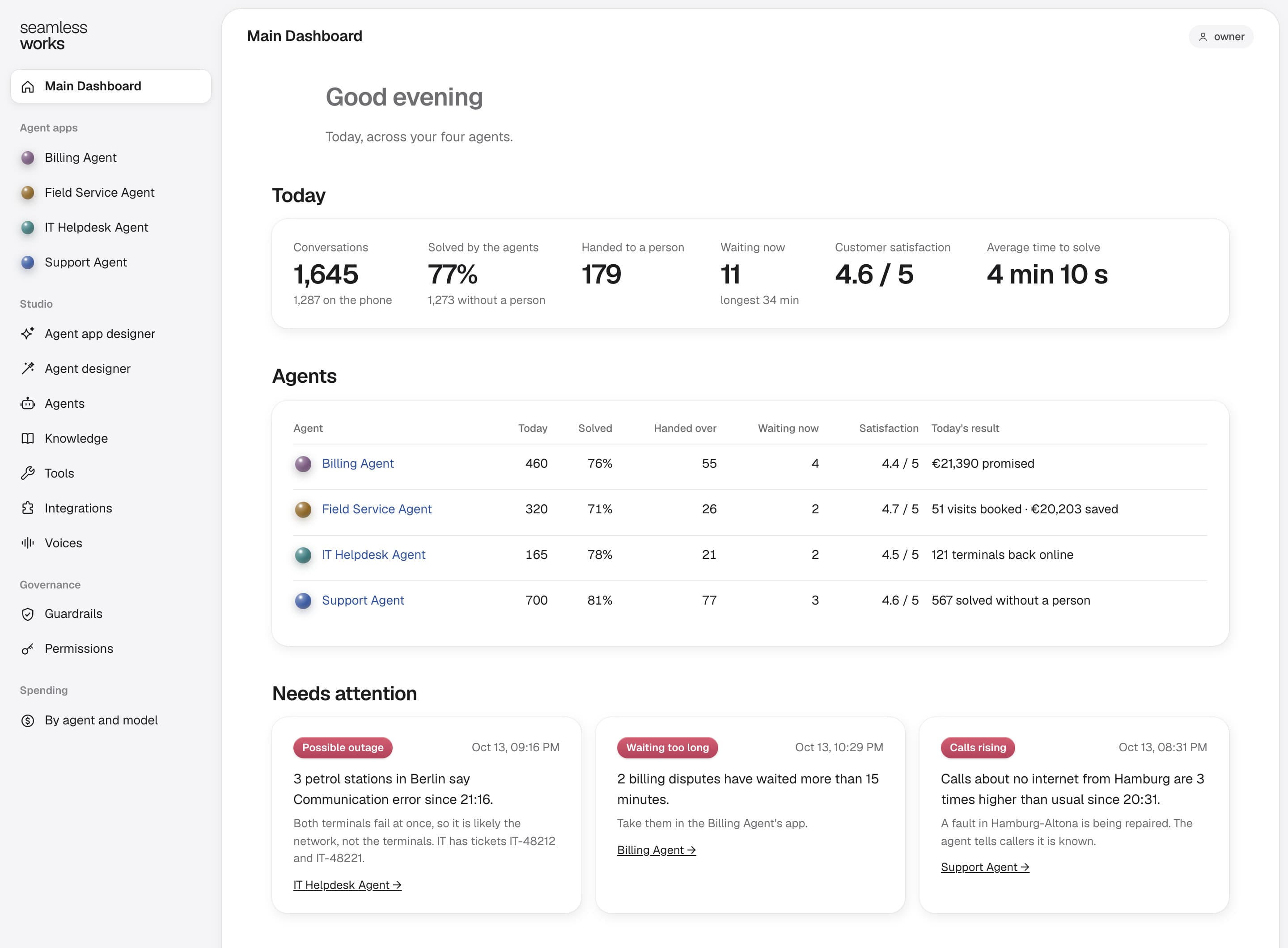Click the wrench icon for Tools

[28, 474]
